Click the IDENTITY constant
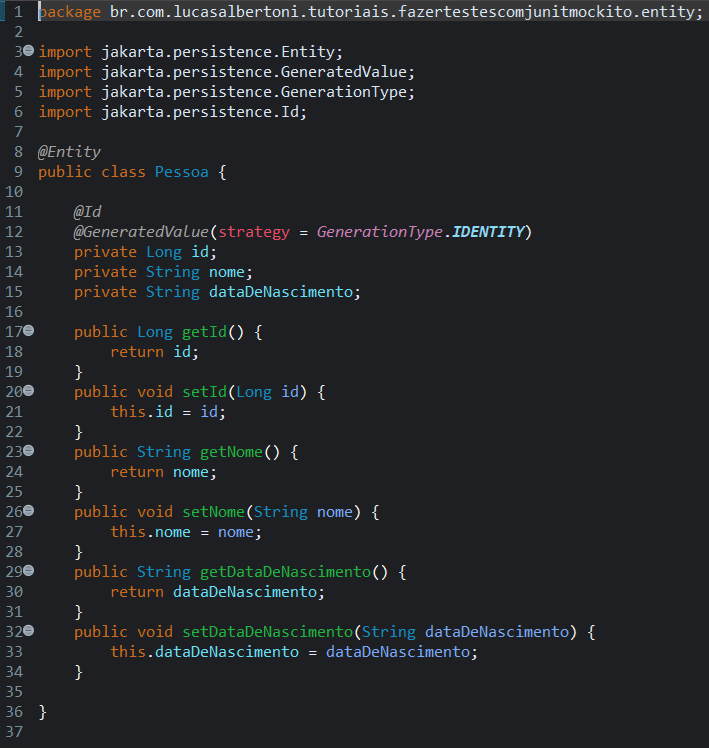The height and width of the screenshot is (748, 709). pyautogui.click(x=488, y=232)
